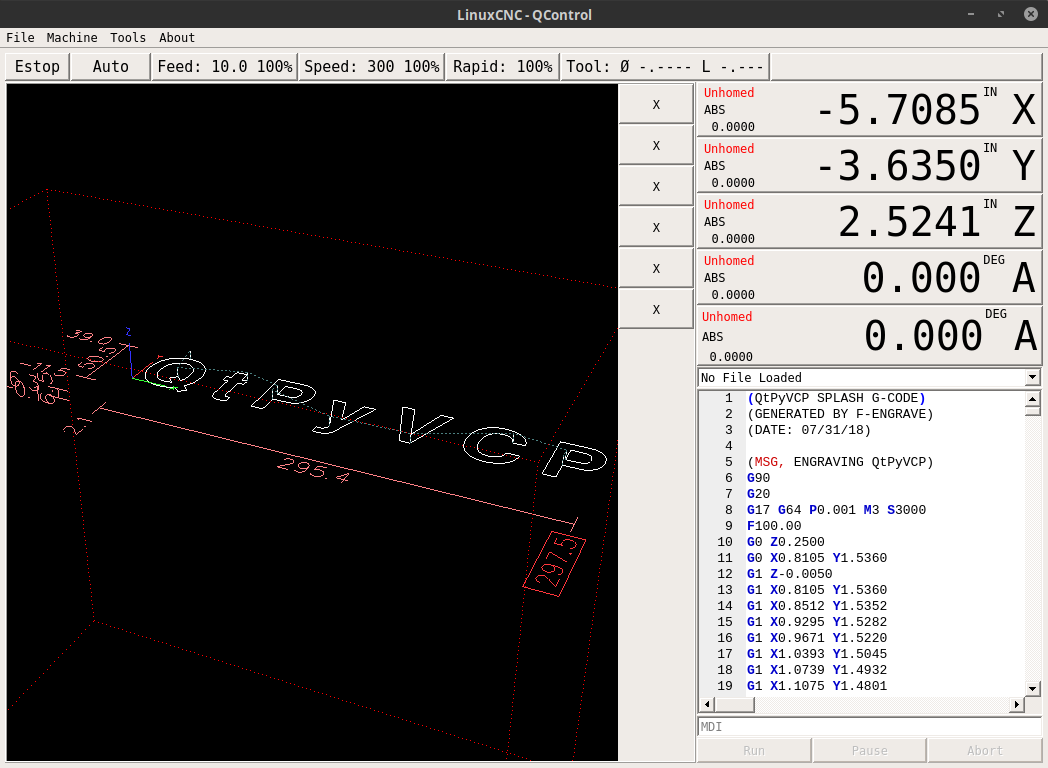Select G-code line 7 G20

click(758, 494)
